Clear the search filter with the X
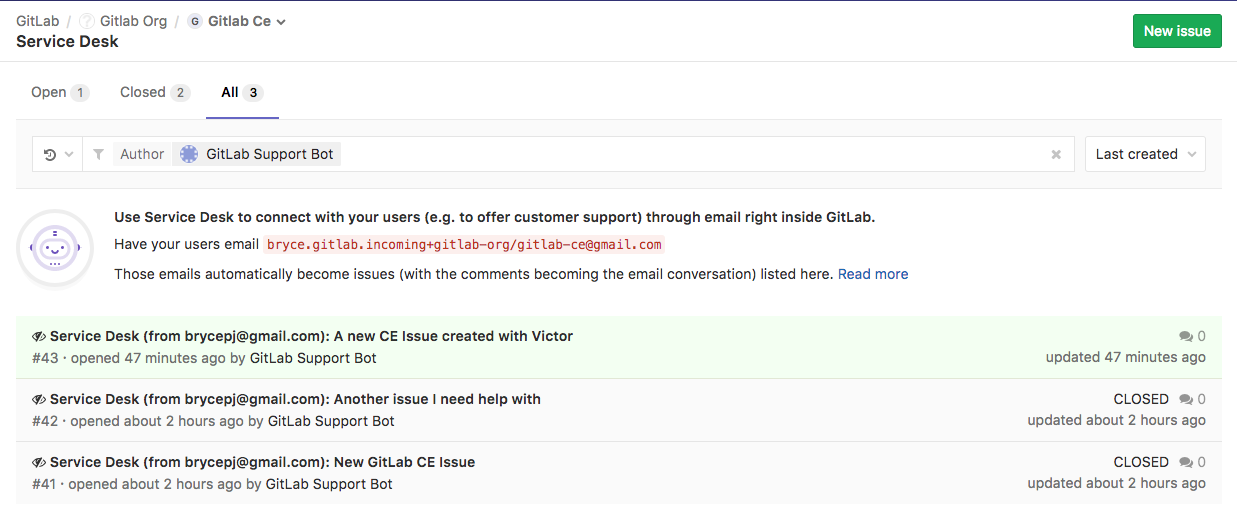This screenshot has width=1237, height=507. (1056, 155)
